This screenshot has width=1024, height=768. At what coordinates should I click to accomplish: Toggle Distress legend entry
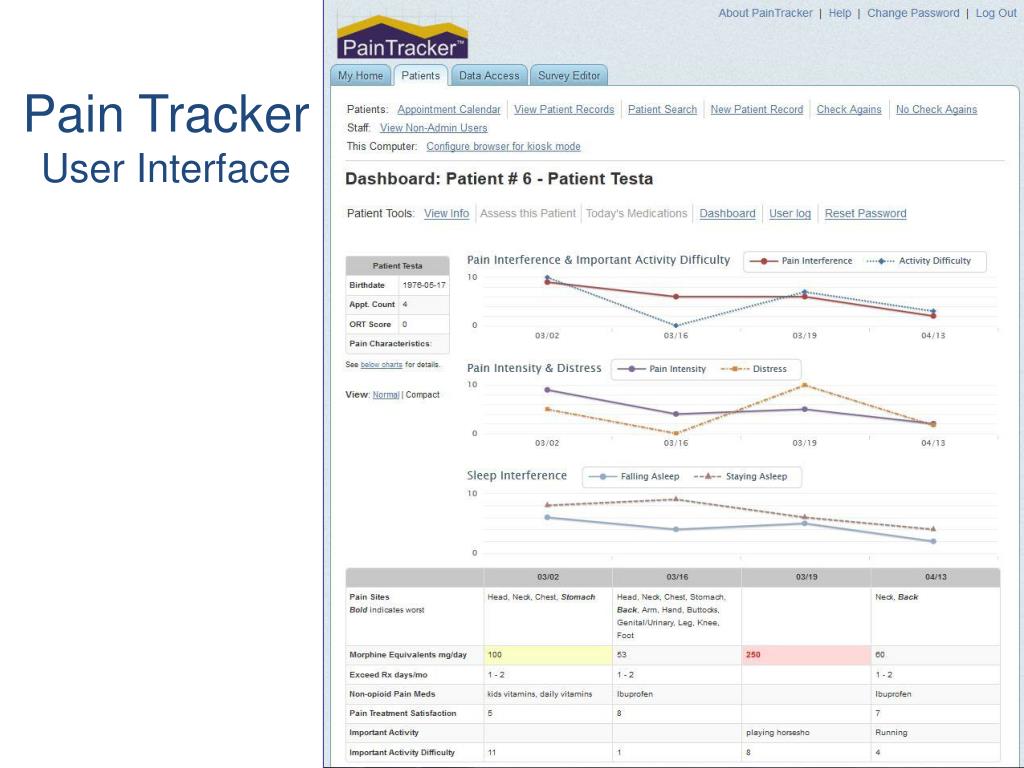[754, 369]
